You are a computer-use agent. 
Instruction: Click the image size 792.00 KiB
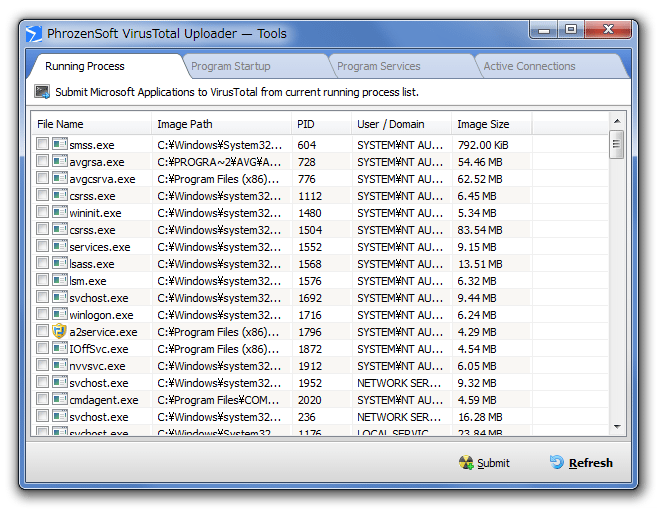[x=483, y=145]
